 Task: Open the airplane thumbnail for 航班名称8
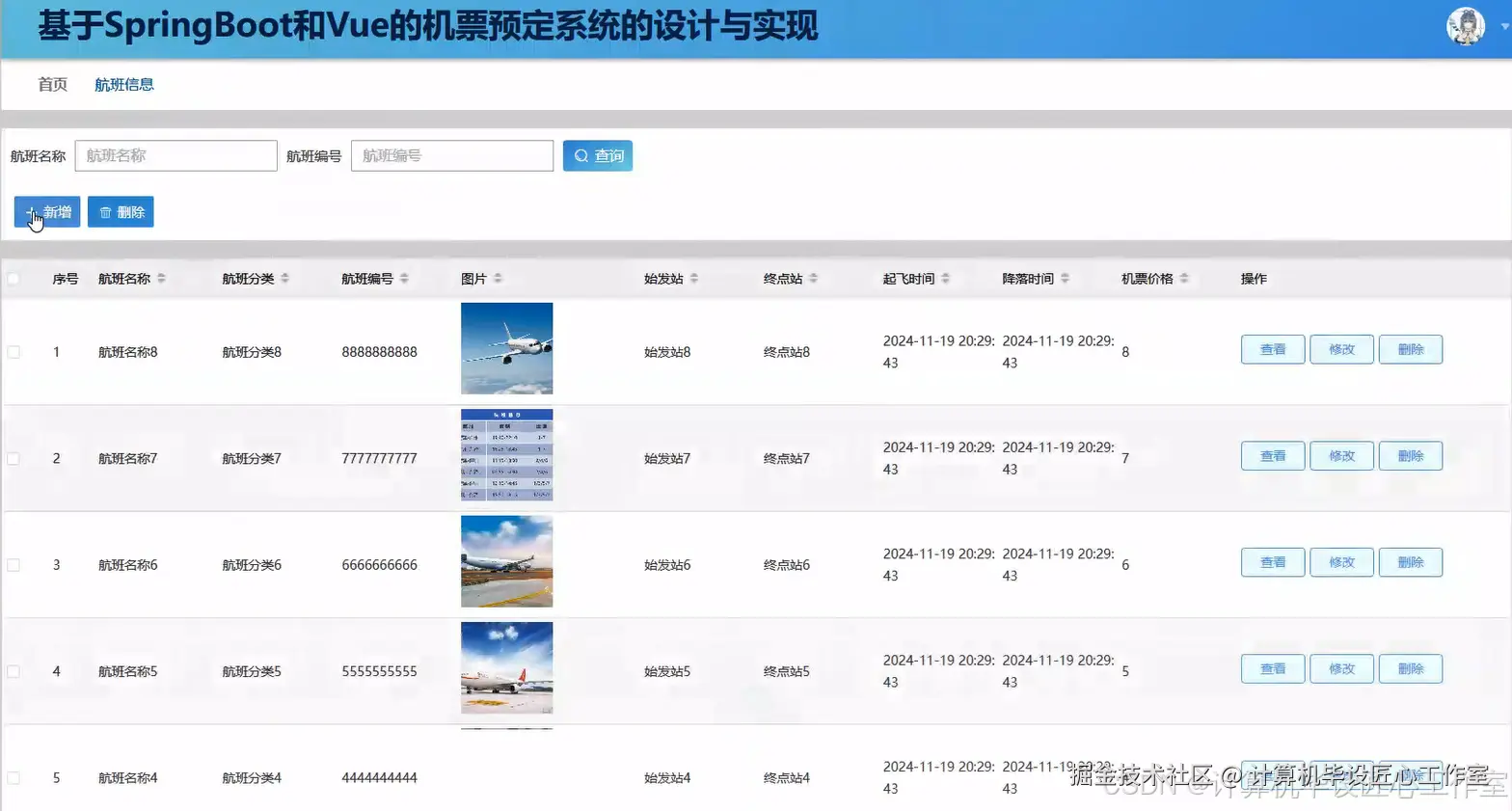pyautogui.click(x=506, y=348)
